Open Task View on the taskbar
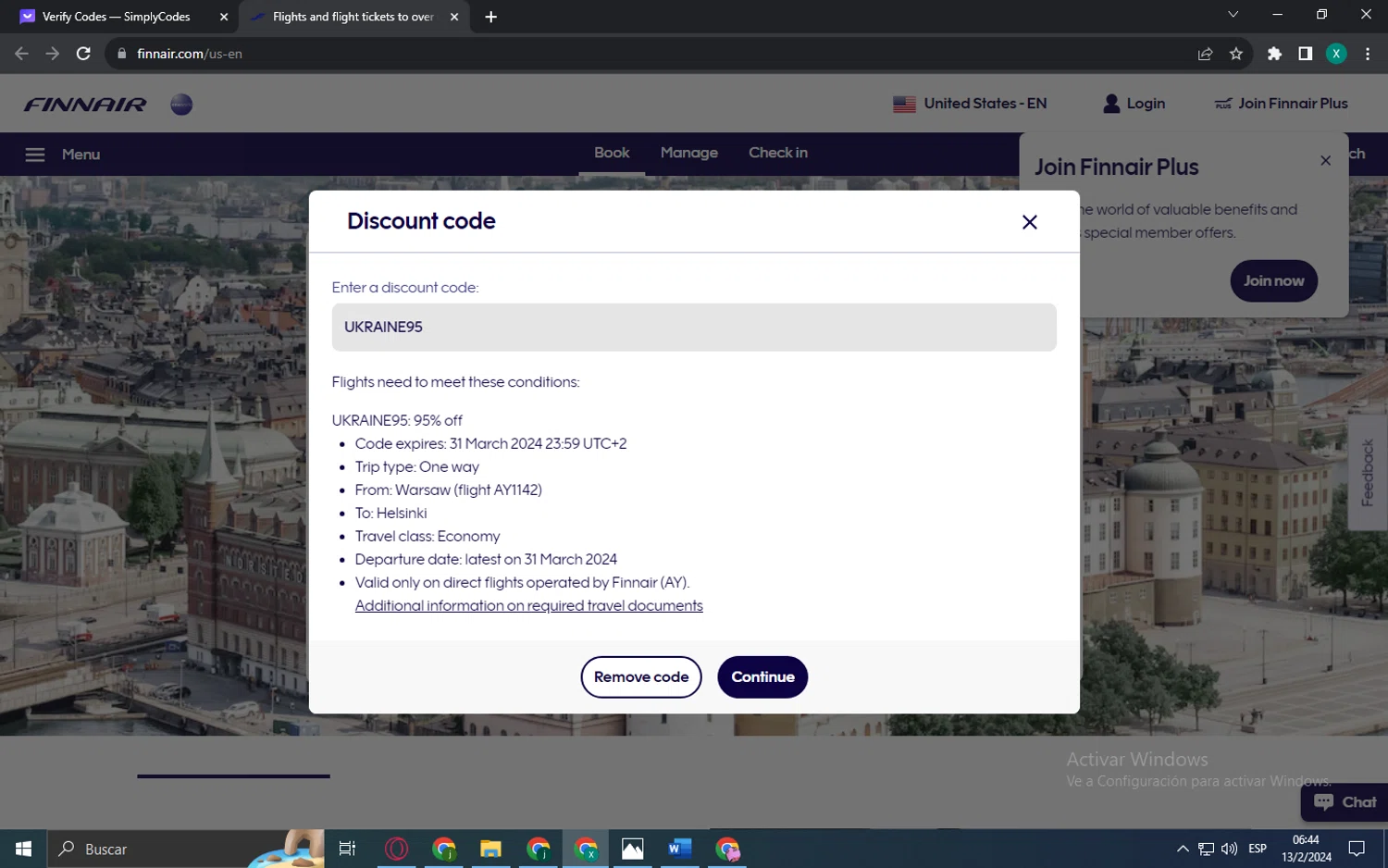This screenshot has width=1388, height=868. coord(347,849)
